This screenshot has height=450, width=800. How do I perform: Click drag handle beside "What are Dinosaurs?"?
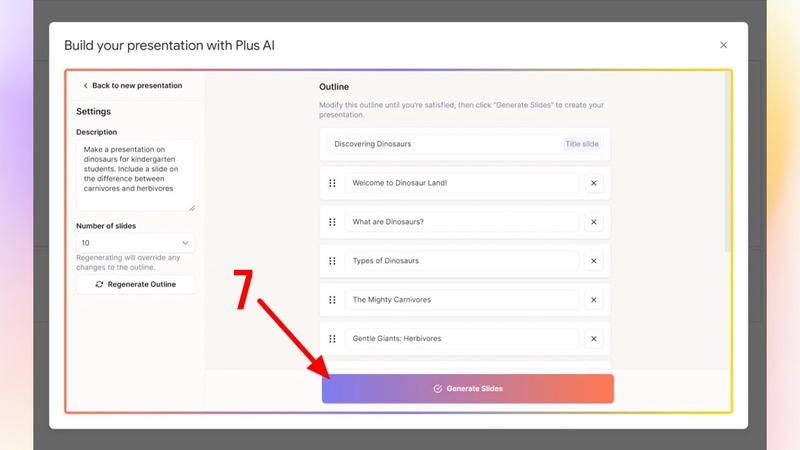pos(332,222)
